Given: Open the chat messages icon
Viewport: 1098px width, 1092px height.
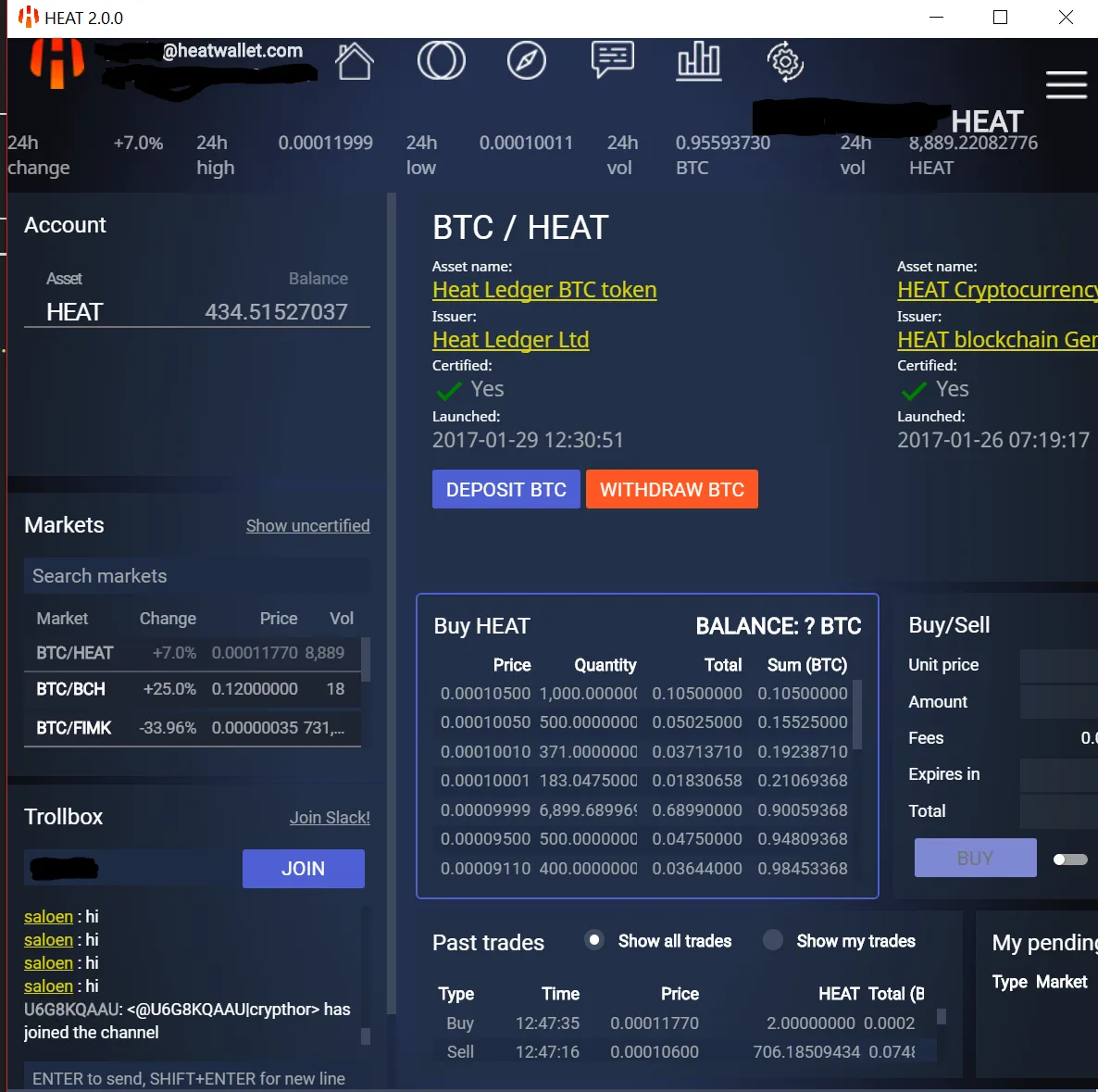Looking at the screenshot, I should click(x=613, y=59).
